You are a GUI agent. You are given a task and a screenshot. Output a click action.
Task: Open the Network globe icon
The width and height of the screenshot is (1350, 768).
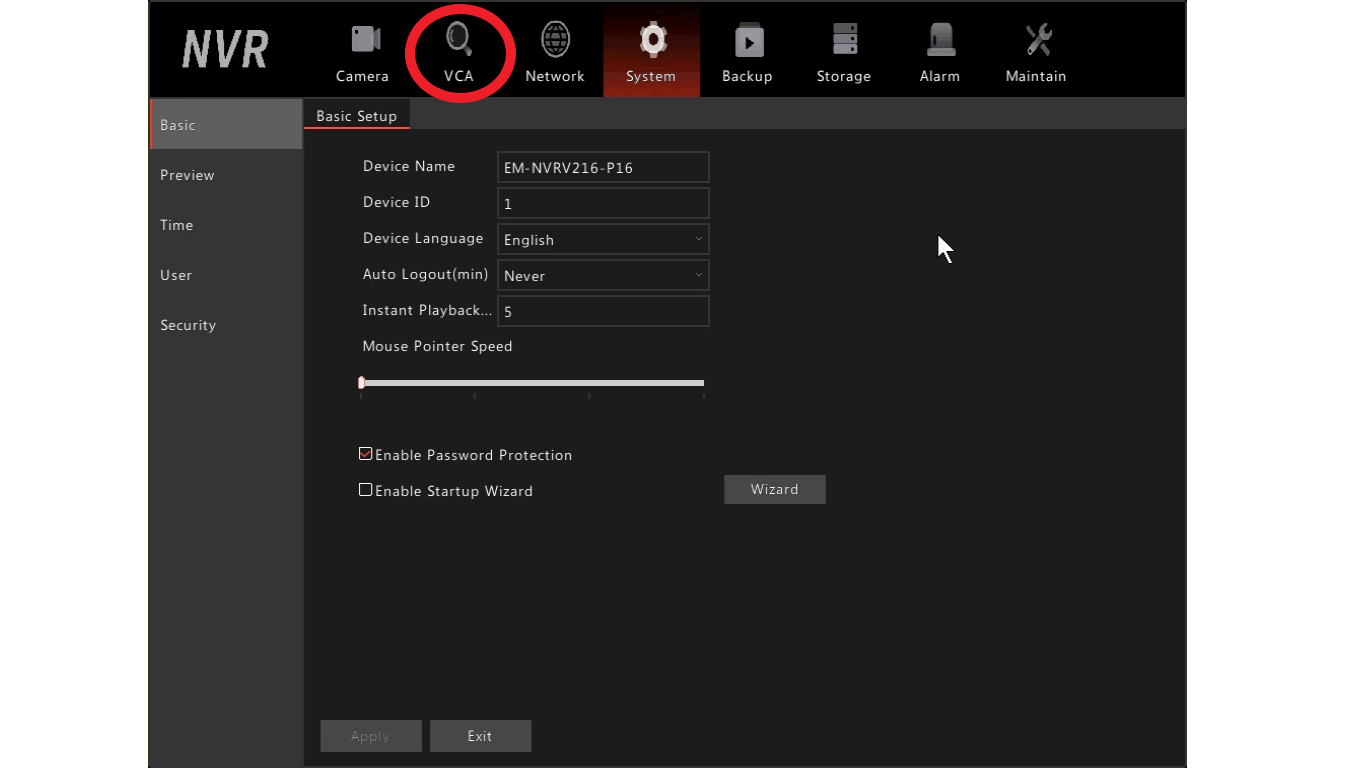555,41
